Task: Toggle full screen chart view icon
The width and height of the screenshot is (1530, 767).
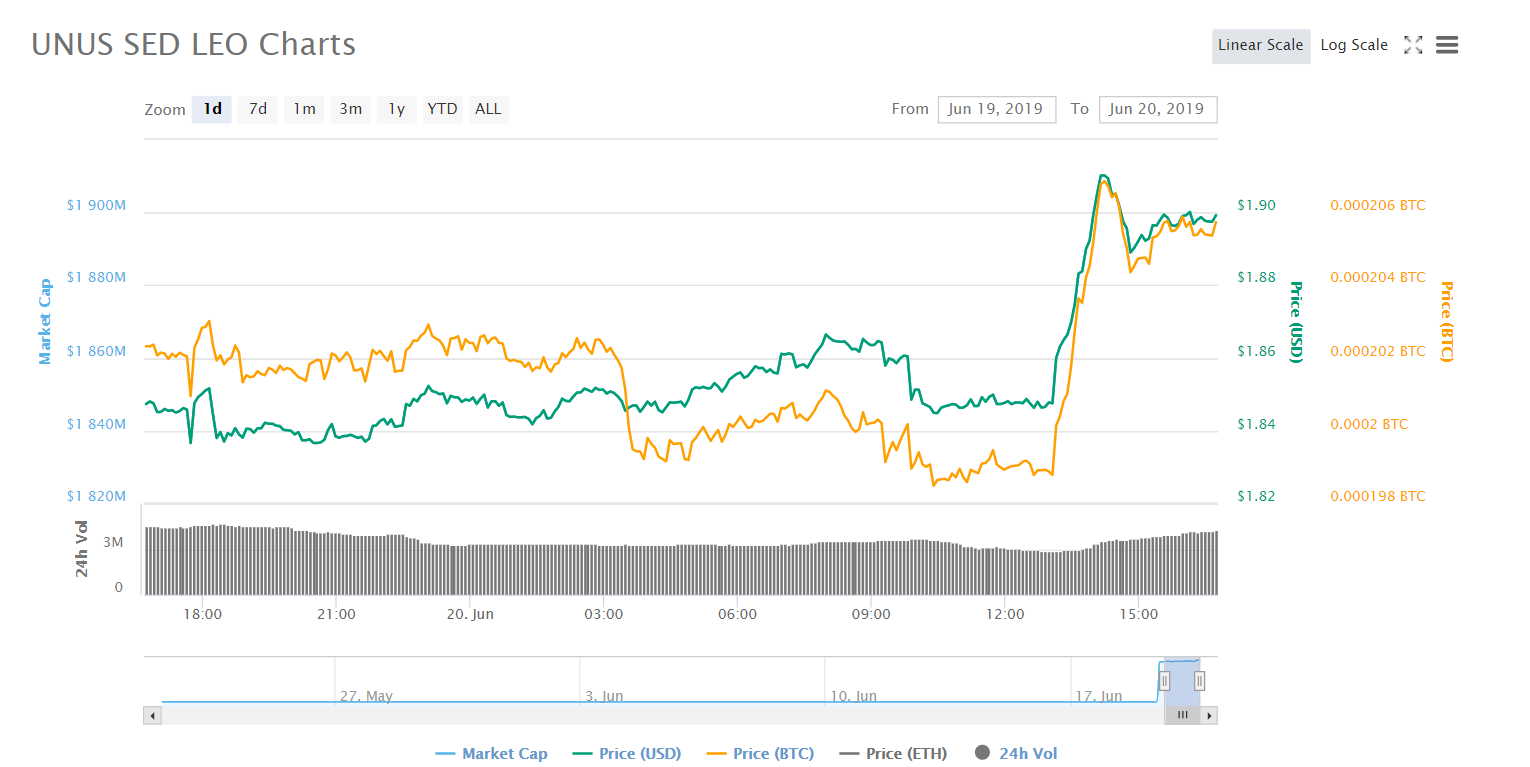Action: [x=1413, y=45]
